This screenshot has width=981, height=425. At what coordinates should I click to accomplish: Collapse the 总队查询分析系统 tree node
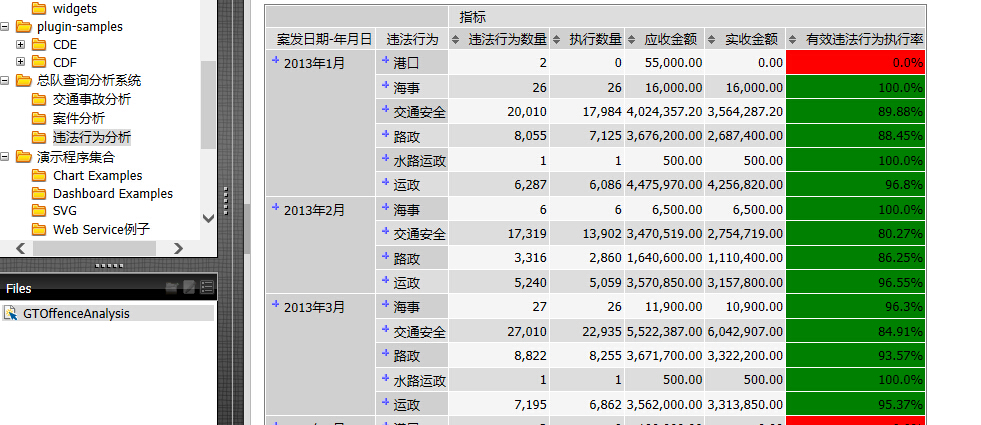(5, 80)
